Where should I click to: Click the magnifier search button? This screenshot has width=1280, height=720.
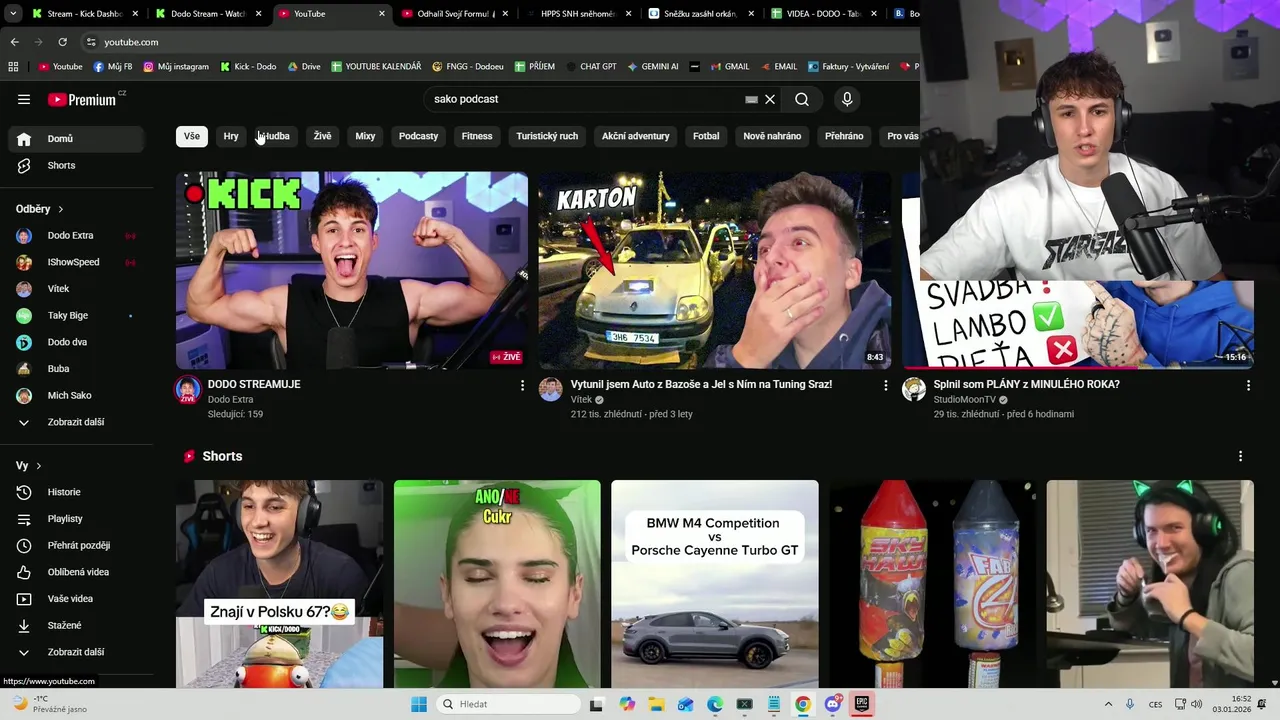pos(802,99)
